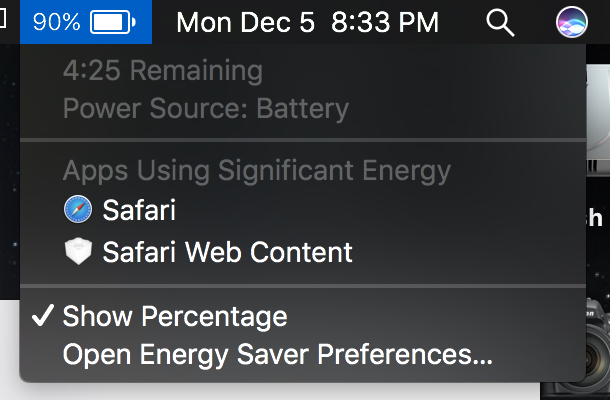Click the checkmark beside Show Percentage
The image size is (610, 400).
point(42,317)
